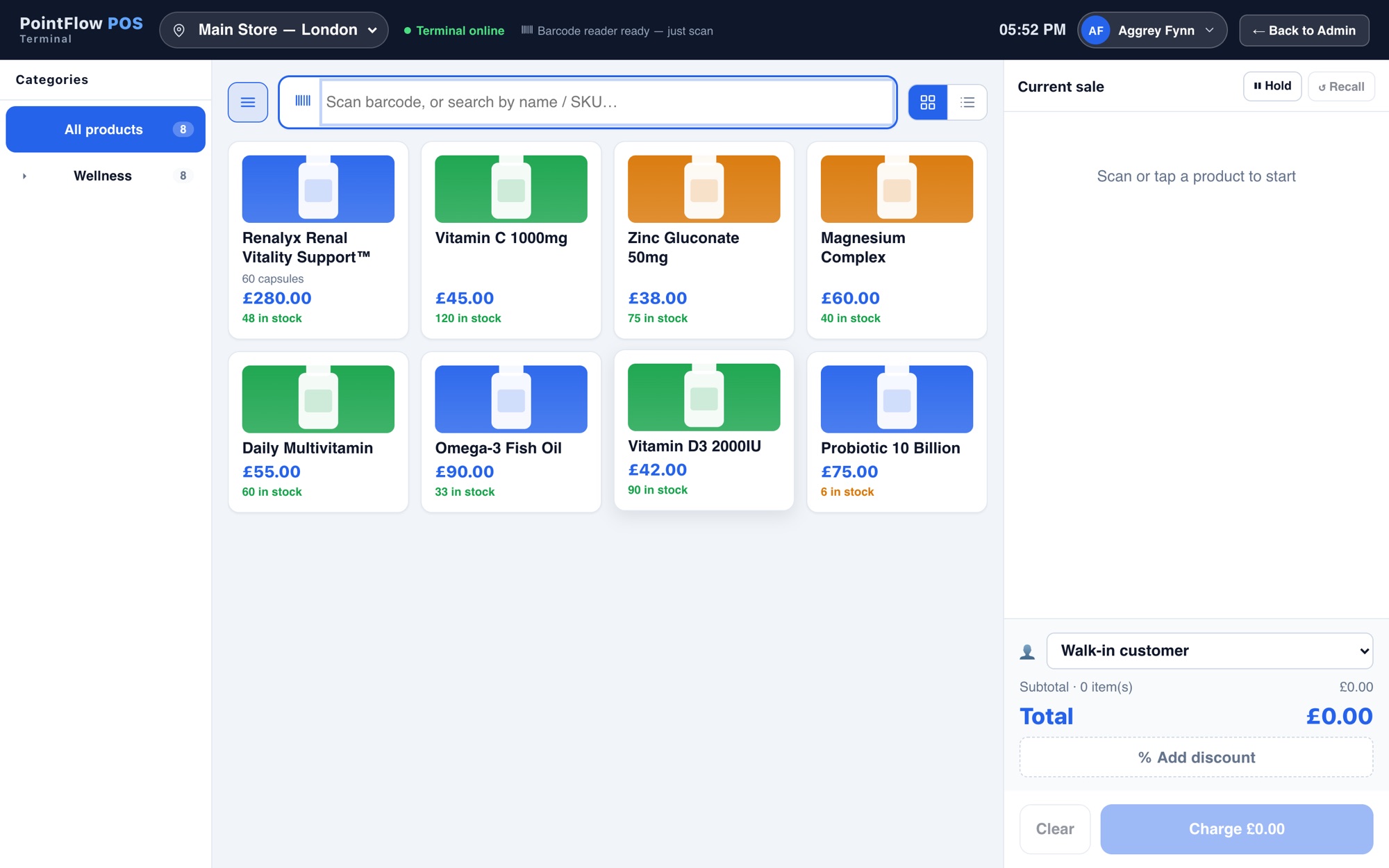Click the 05:52 PM clock
Image resolution: width=1389 pixels, height=868 pixels.
pos(1032,30)
